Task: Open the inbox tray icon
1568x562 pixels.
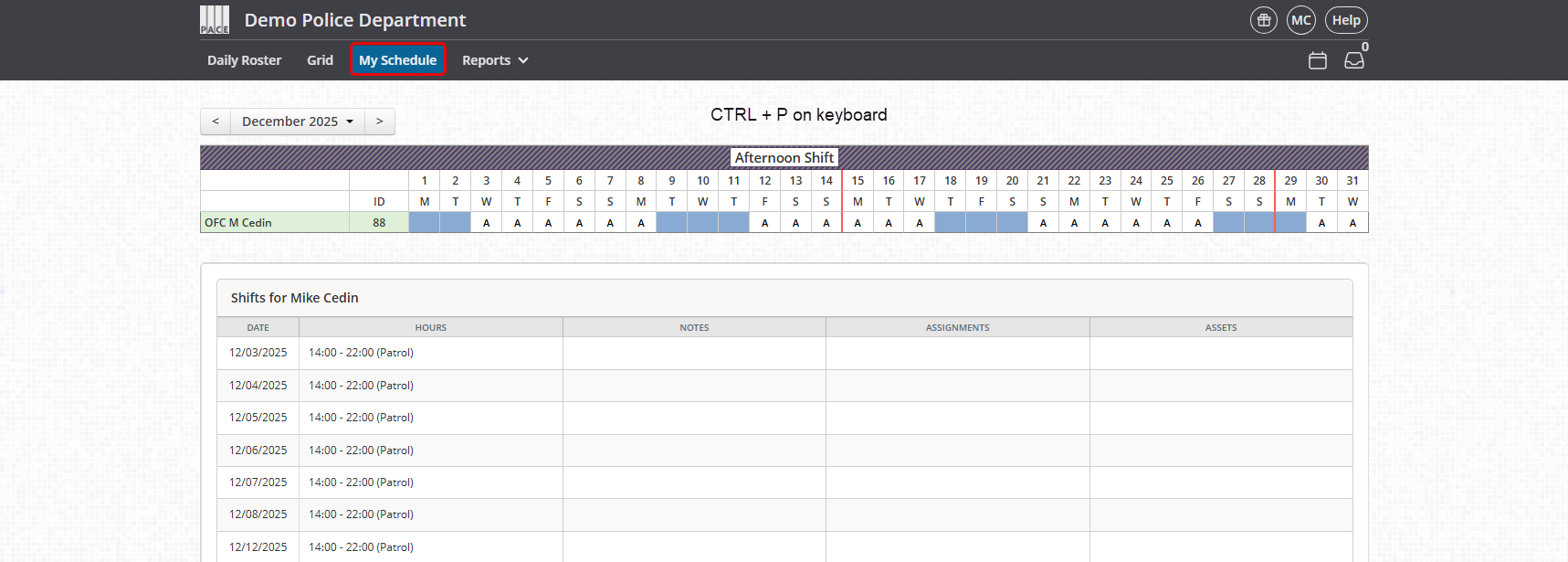Action: coord(1354,60)
